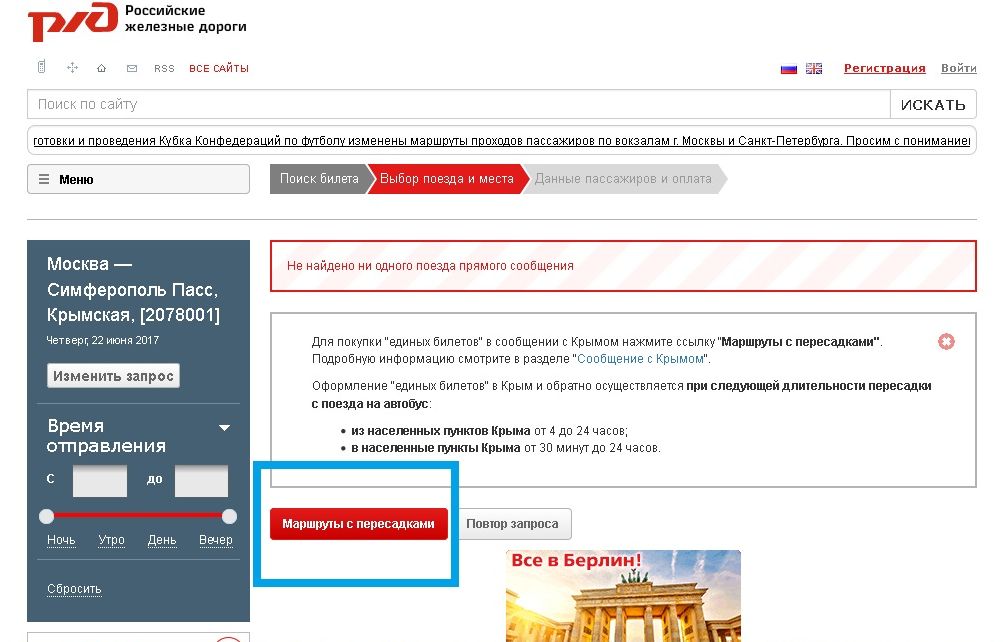Select the Выбор поезда и места step
The width and height of the screenshot is (1003, 642).
(446, 179)
